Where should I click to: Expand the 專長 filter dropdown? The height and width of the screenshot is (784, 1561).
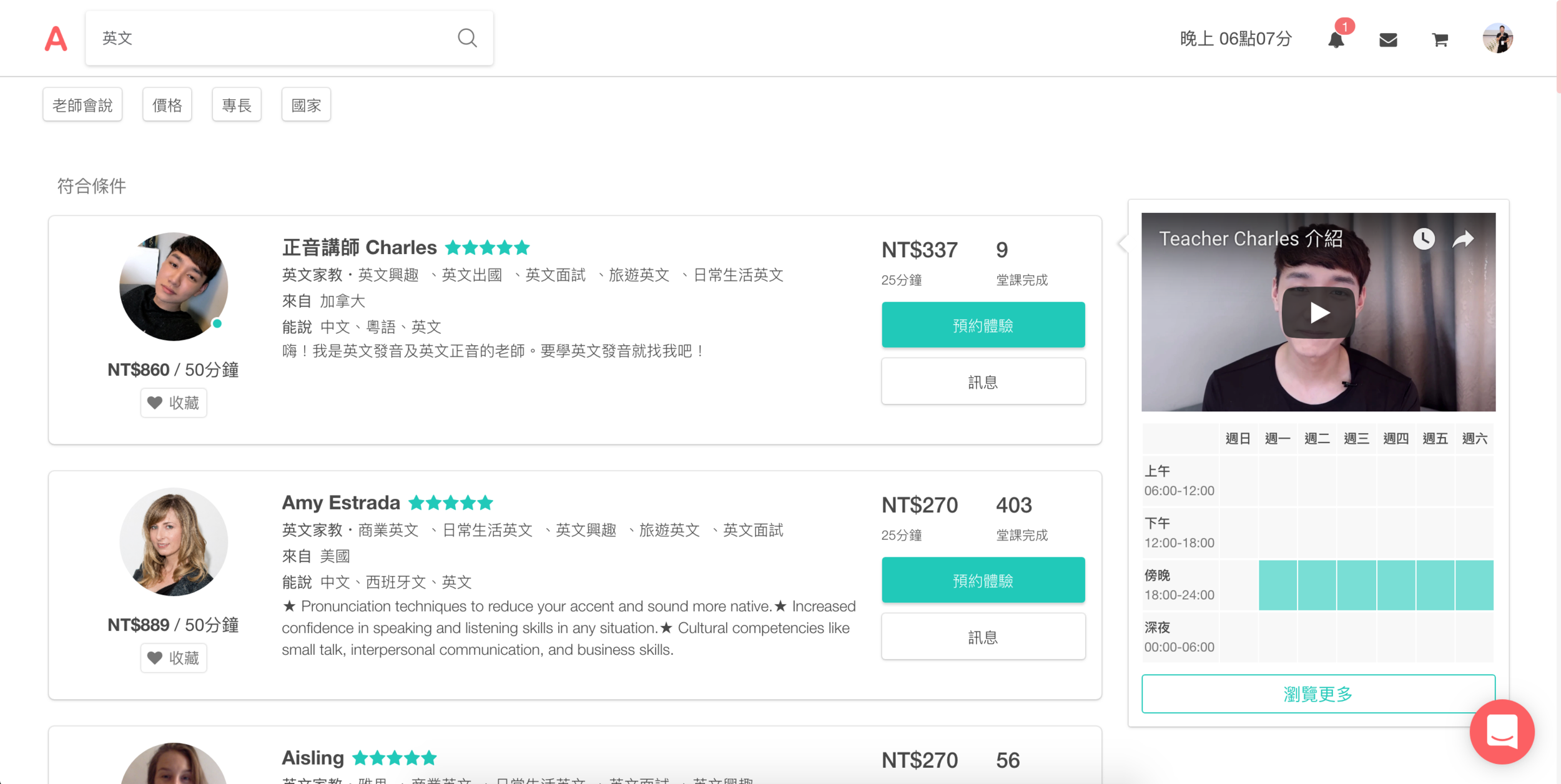tap(237, 105)
